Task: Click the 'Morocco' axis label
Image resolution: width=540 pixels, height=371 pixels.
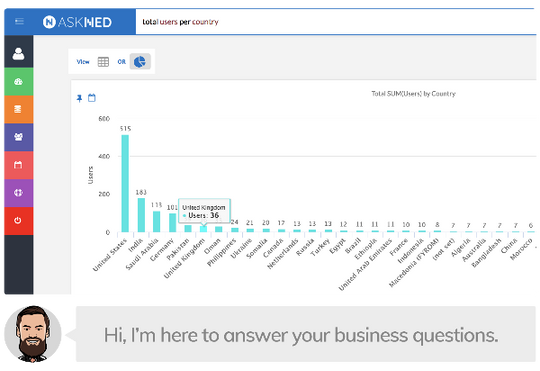Action: pyautogui.click(x=521, y=249)
